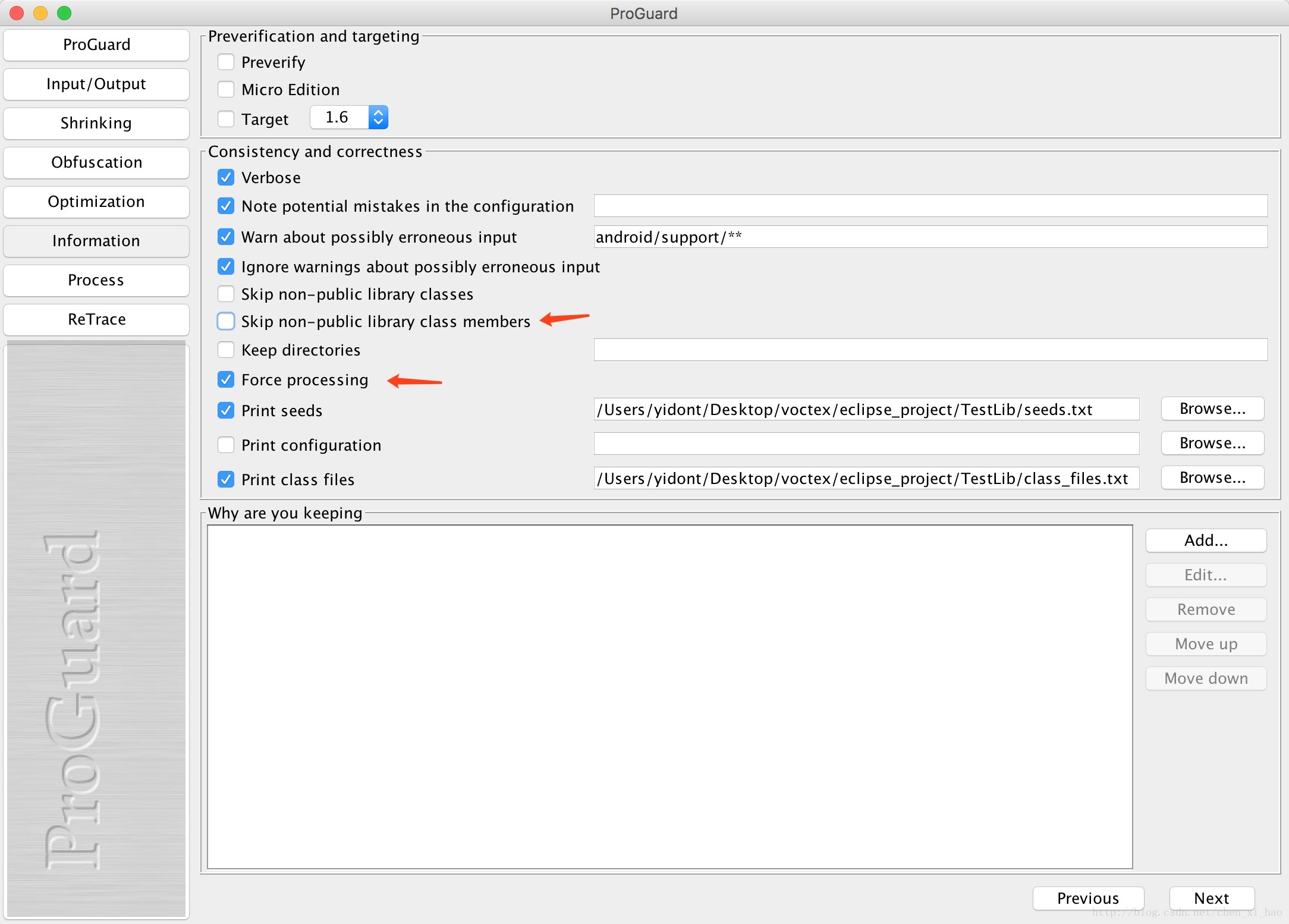Check Skip non-public library class members
1289x924 pixels.
[226, 321]
